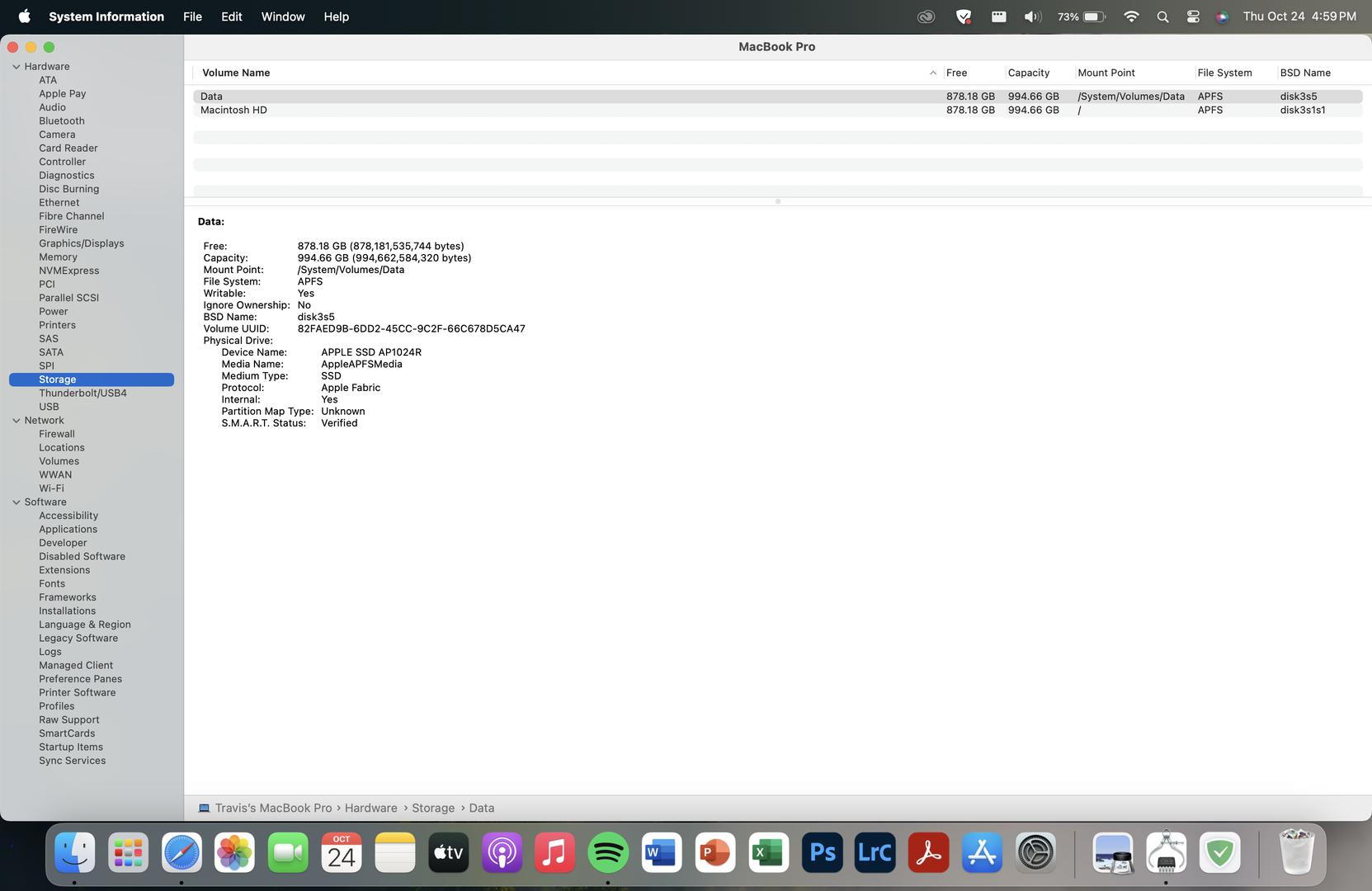Select Thunderbolt/USB4 in sidebar
This screenshot has width=1372, height=891.
83,394
